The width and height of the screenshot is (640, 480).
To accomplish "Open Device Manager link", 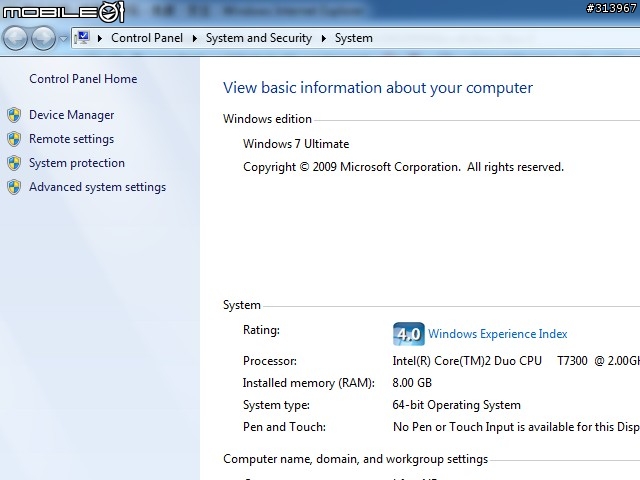I will (x=71, y=115).
